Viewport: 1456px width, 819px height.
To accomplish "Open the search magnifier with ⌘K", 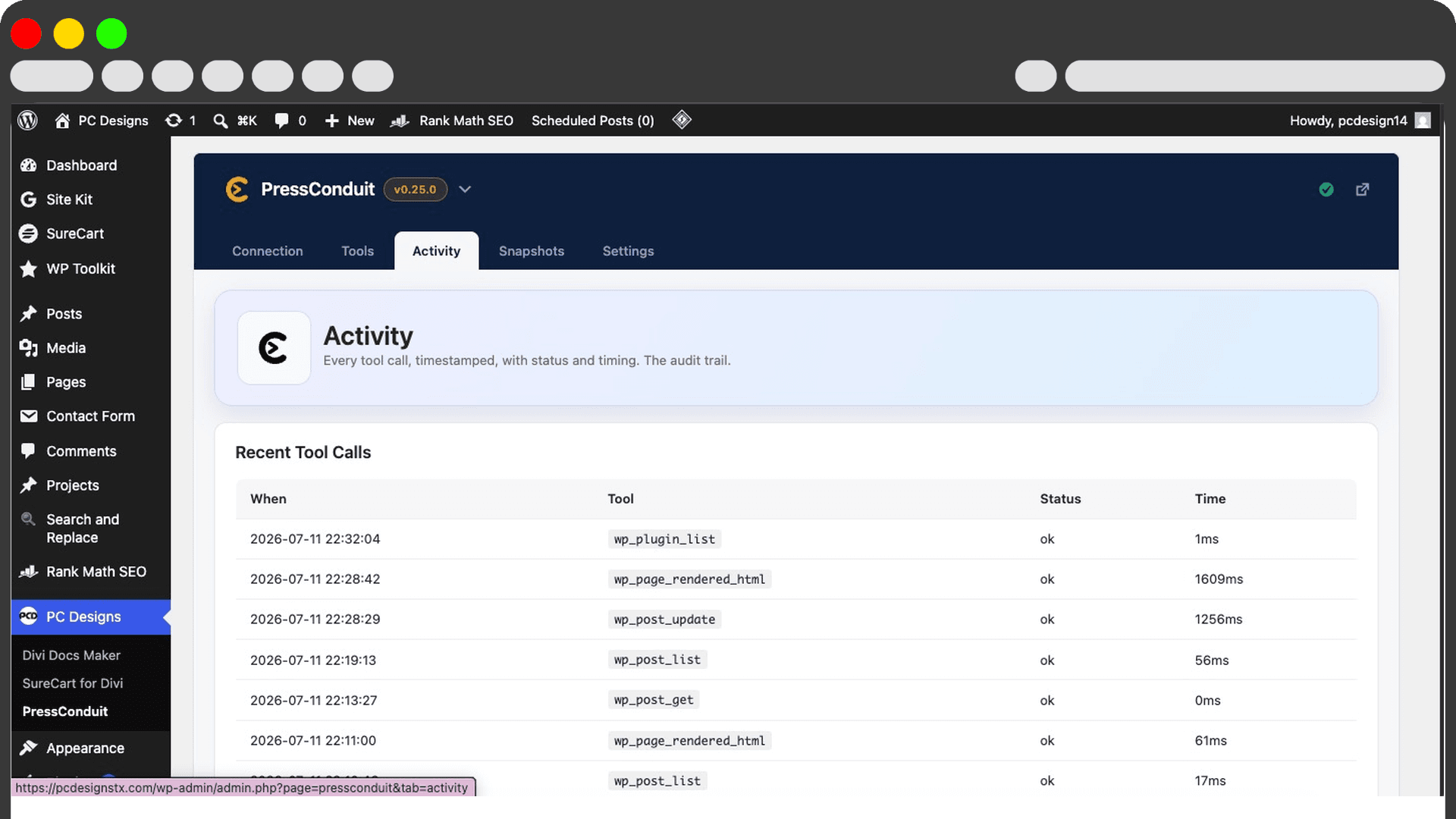I will pyautogui.click(x=235, y=121).
